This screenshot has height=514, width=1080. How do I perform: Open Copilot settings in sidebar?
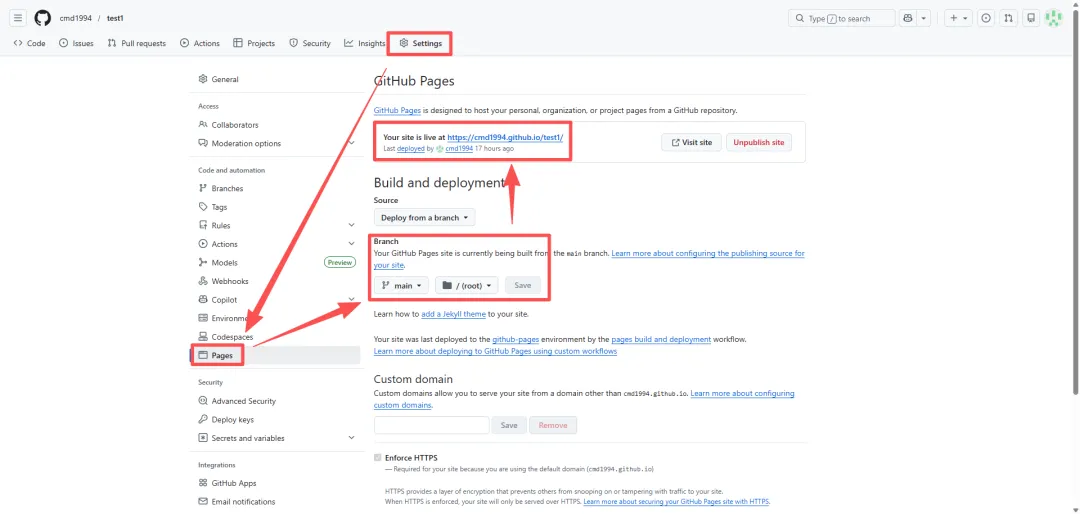(276, 300)
